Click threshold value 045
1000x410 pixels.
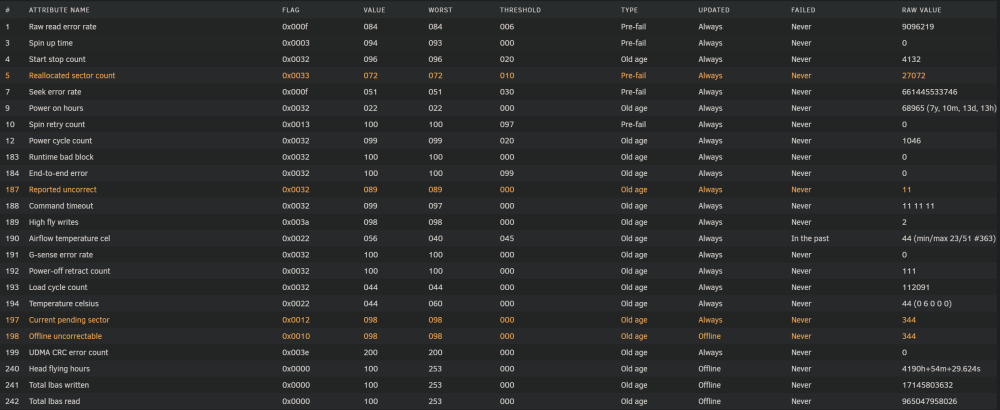(x=507, y=238)
